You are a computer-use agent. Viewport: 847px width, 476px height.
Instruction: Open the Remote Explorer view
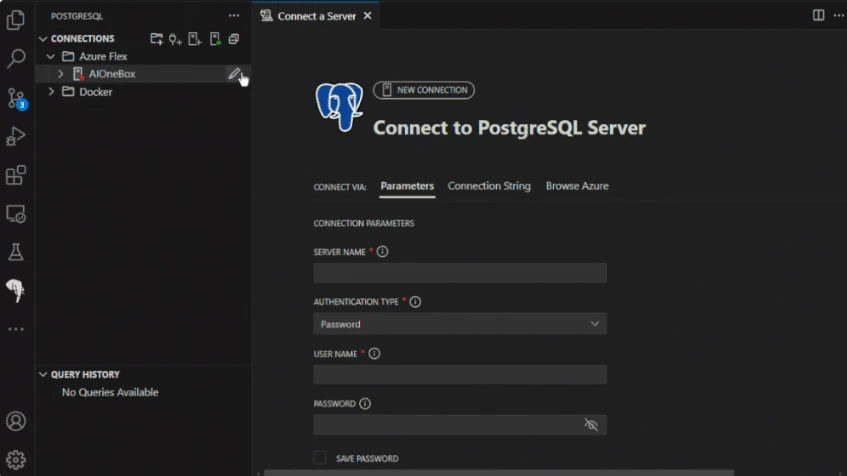pyautogui.click(x=16, y=214)
